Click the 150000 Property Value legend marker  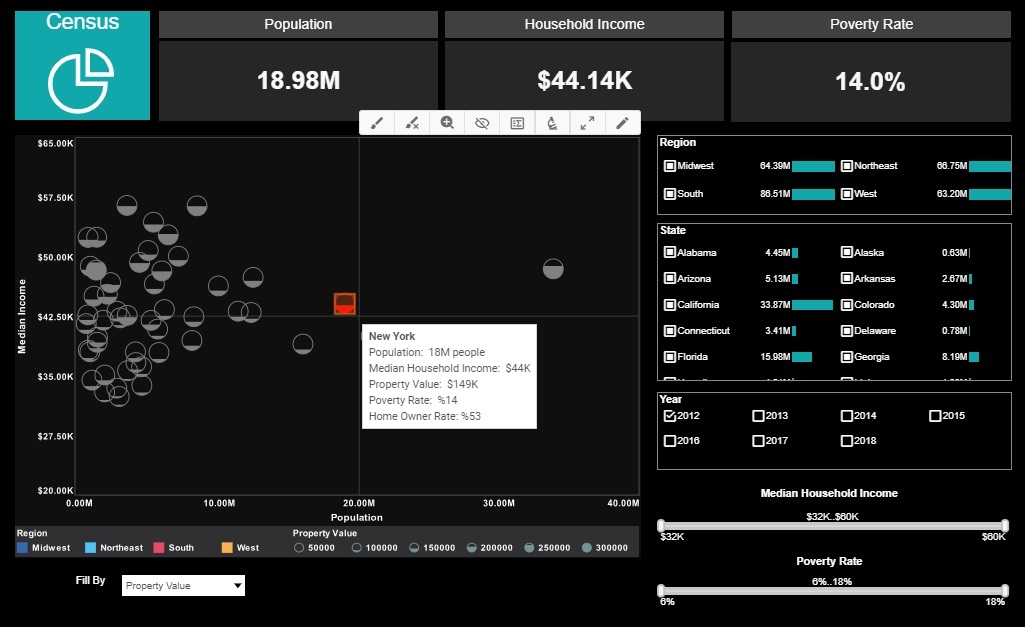pyautogui.click(x=414, y=548)
